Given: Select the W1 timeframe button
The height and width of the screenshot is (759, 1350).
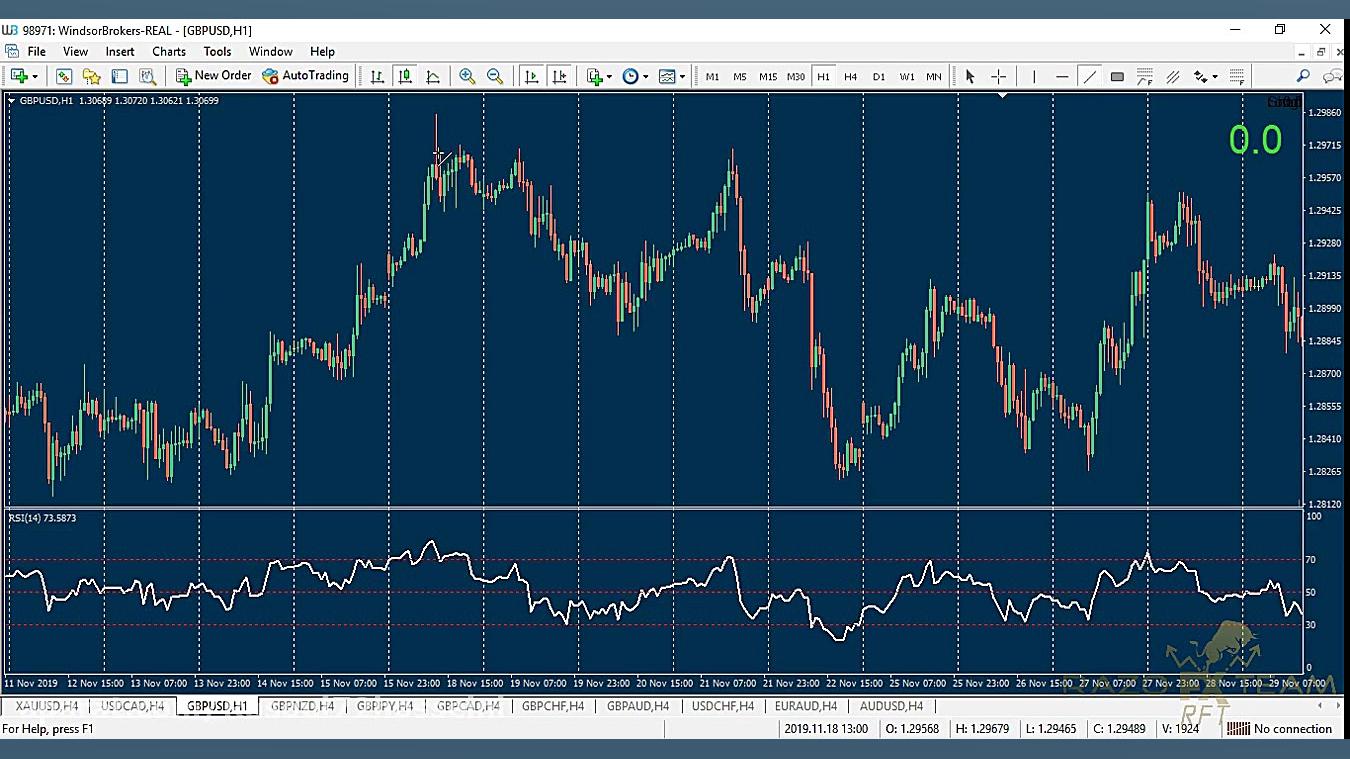Looking at the screenshot, I should click(907, 76).
